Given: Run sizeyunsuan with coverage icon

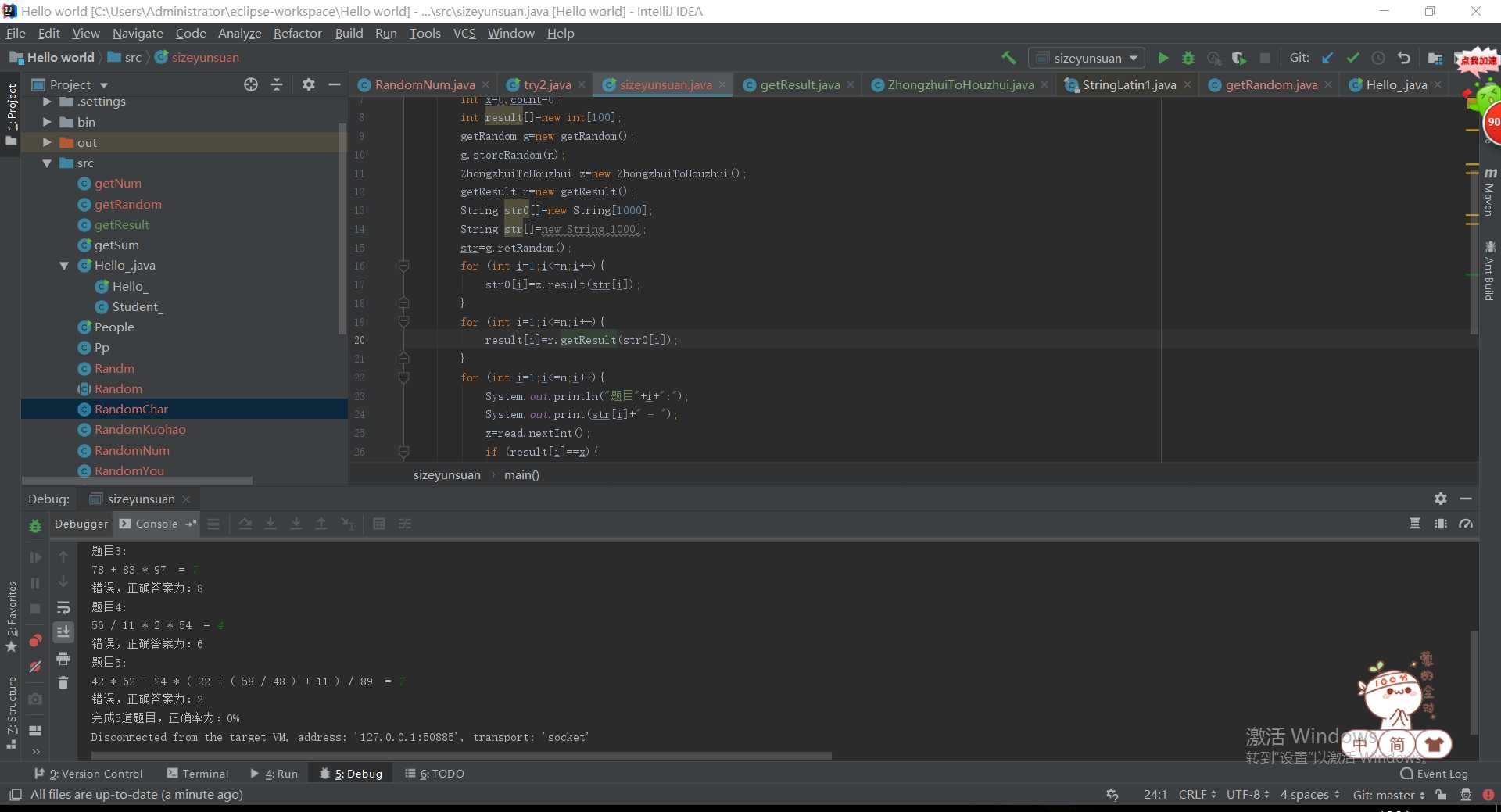Looking at the screenshot, I should pyautogui.click(x=1239, y=58).
